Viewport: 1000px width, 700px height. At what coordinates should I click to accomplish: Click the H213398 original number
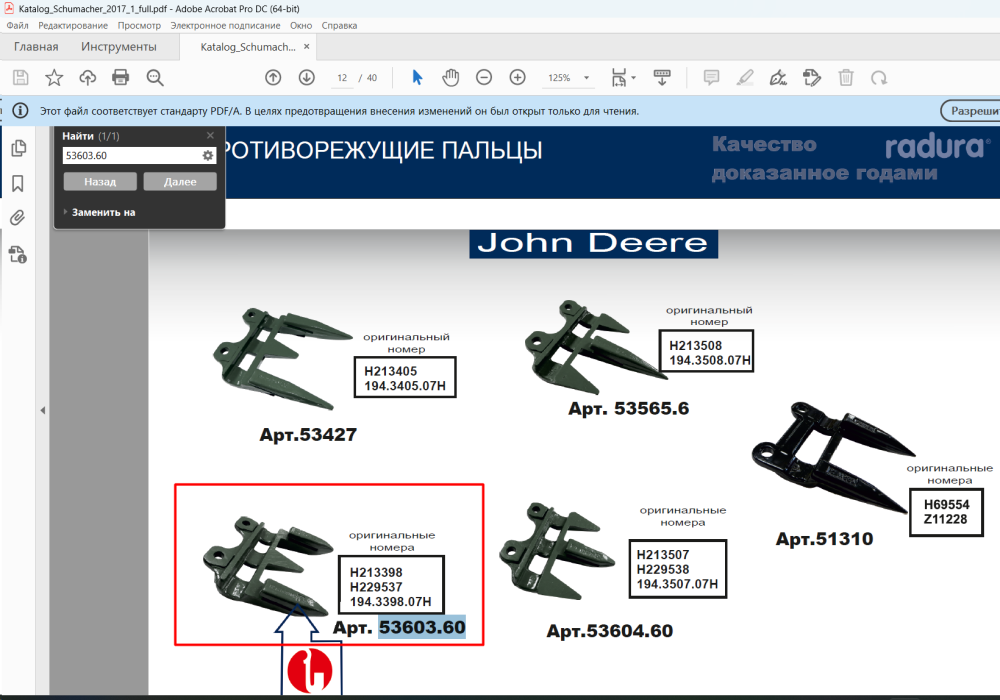pos(376,572)
